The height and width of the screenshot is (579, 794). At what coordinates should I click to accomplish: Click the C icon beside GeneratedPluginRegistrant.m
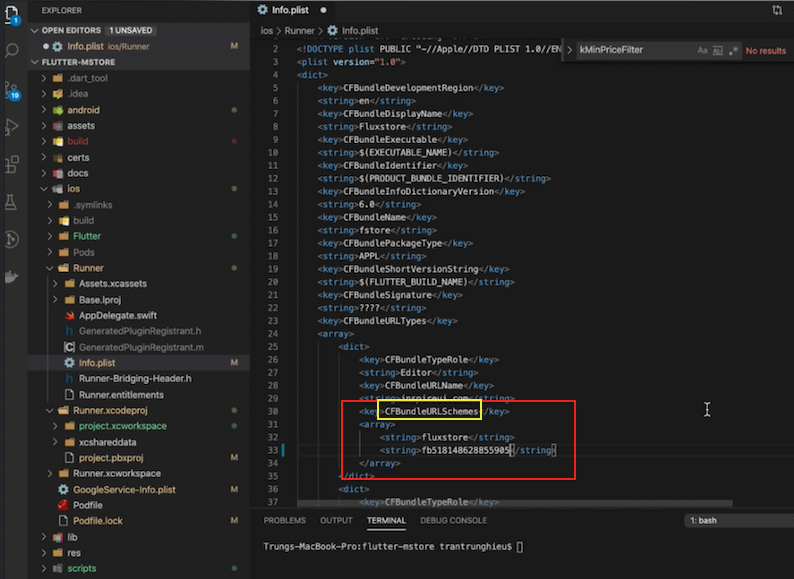(x=69, y=347)
